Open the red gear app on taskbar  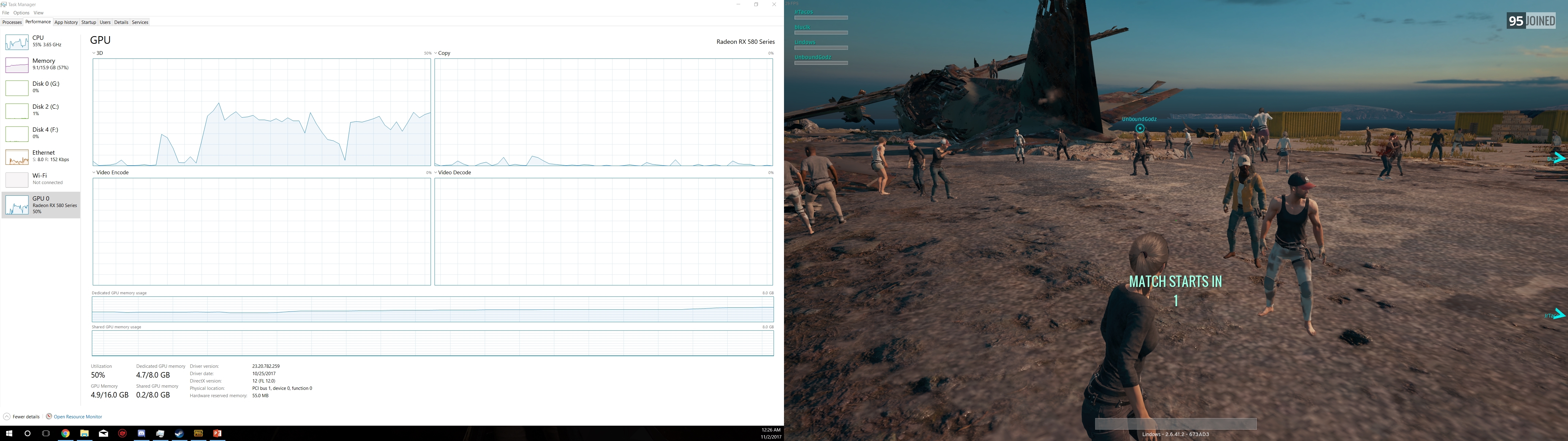123,434
